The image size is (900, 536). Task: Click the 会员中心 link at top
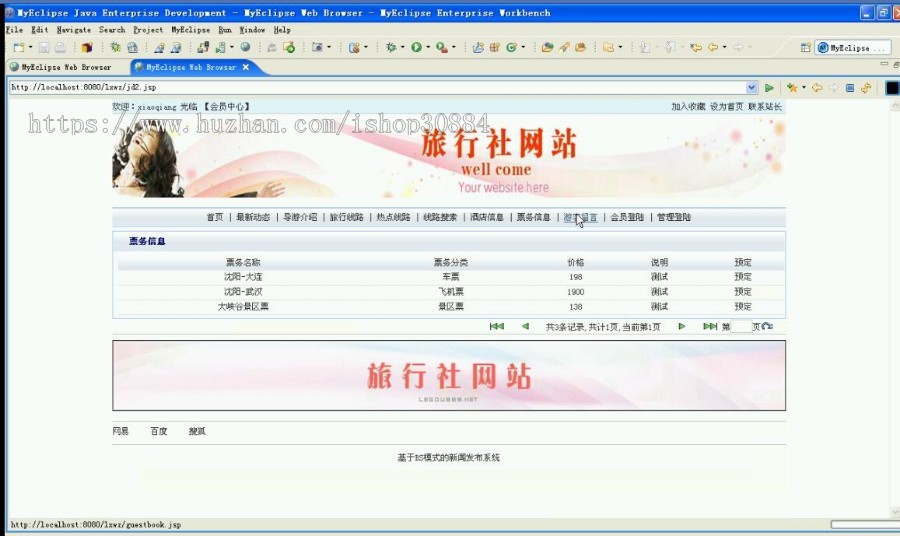pyautogui.click(x=229, y=107)
